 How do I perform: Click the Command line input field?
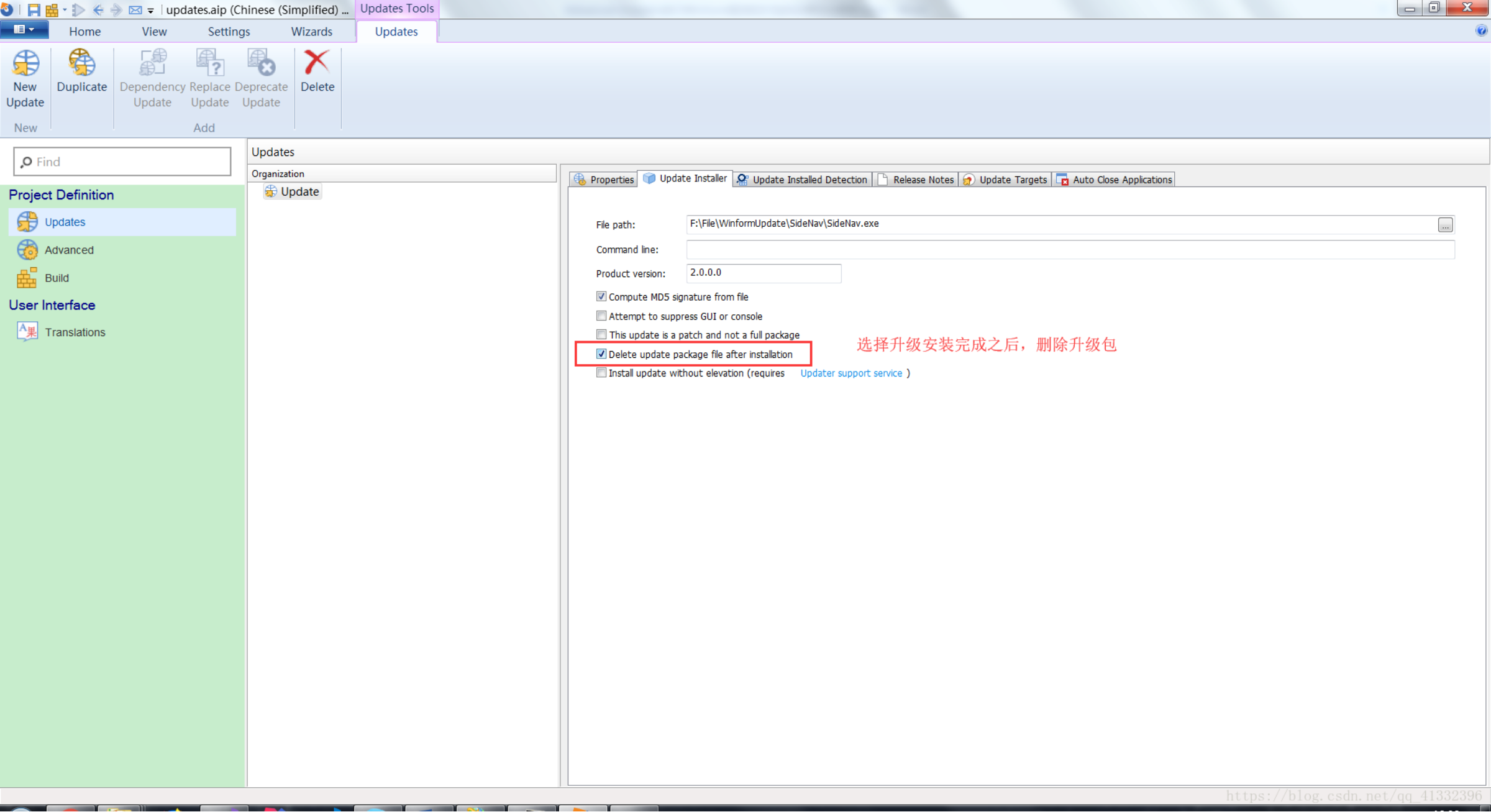point(1069,249)
